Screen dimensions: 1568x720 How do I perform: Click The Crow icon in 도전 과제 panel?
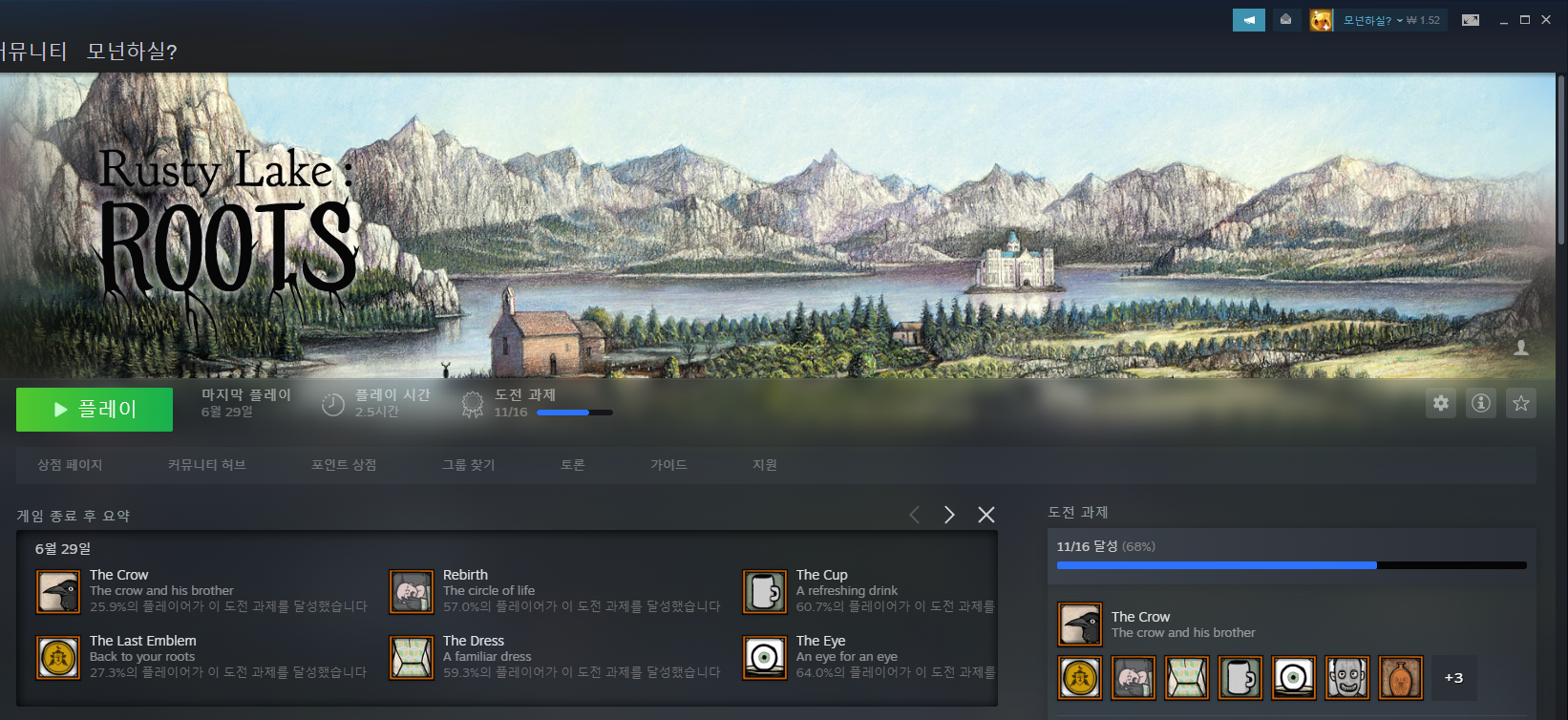pos(1080,625)
